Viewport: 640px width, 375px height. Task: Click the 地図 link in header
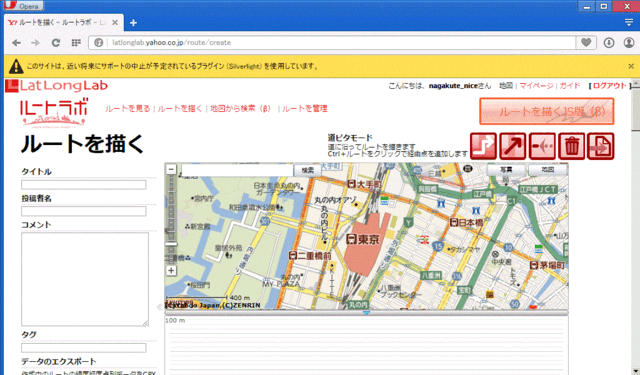point(506,86)
